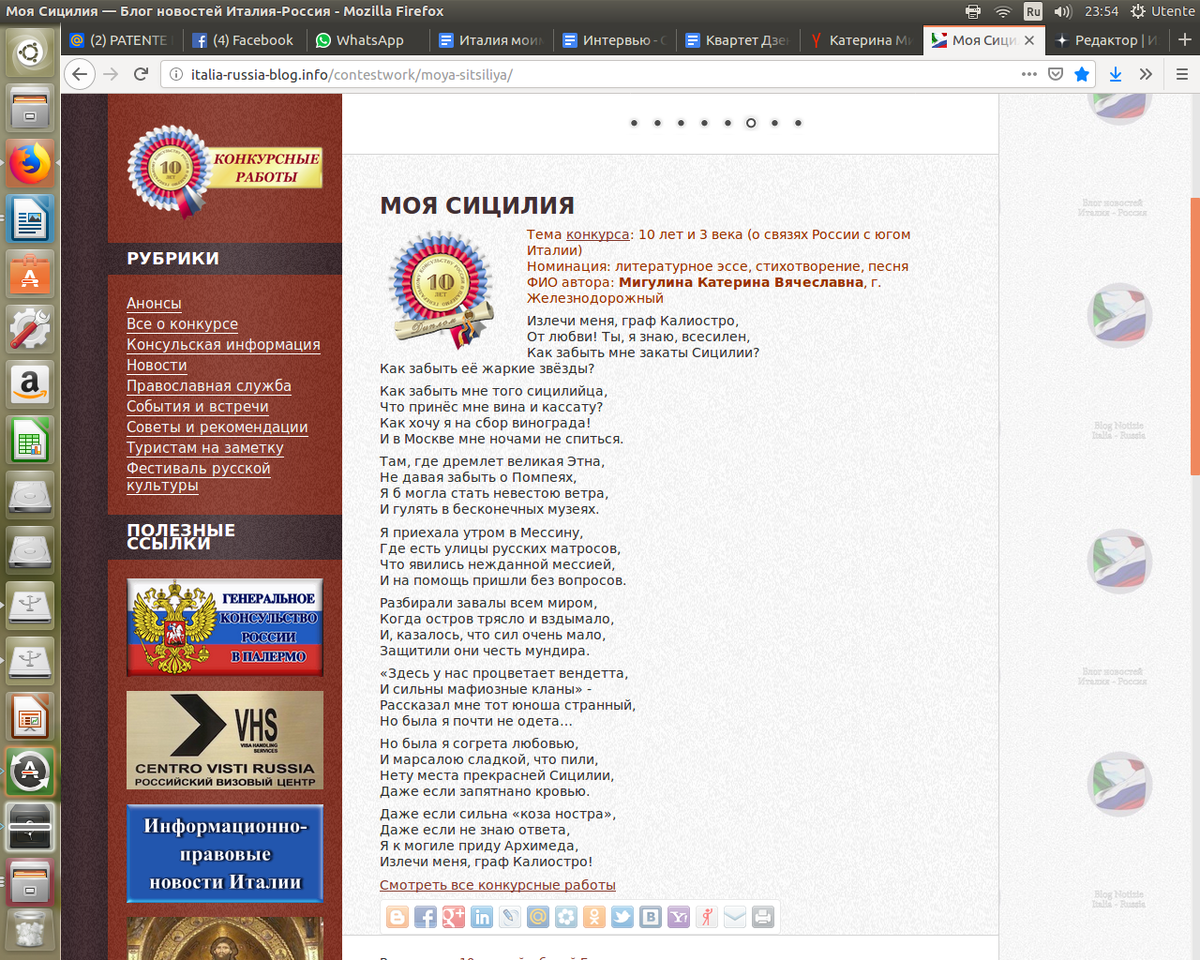The height and width of the screenshot is (960, 1200).
Task: Share the poem on VKontakte
Action: (650, 917)
